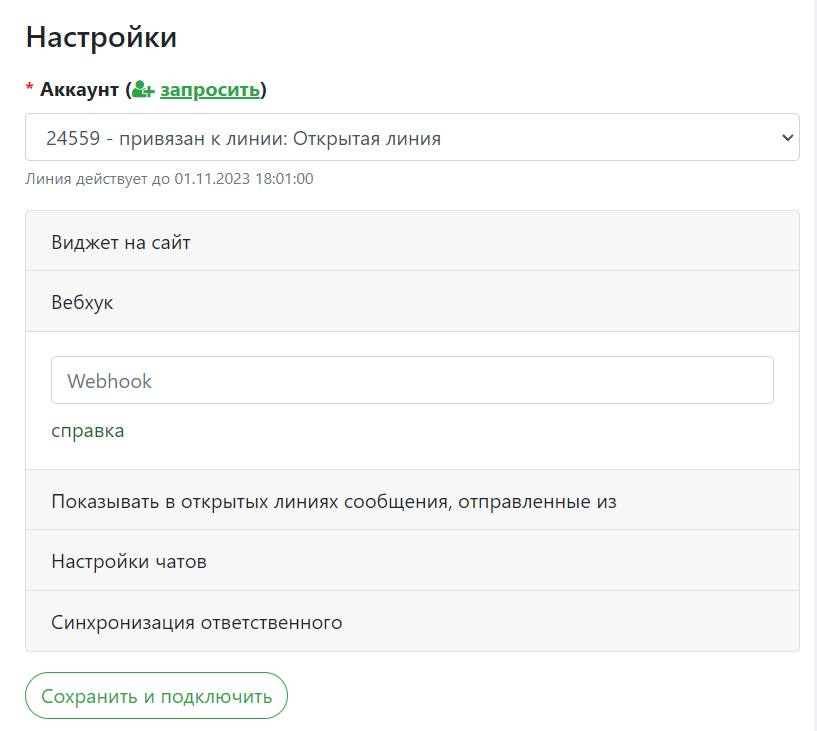Click the chevron arrow of the account select
The height and width of the screenshot is (731, 817).
click(x=786, y=138)
